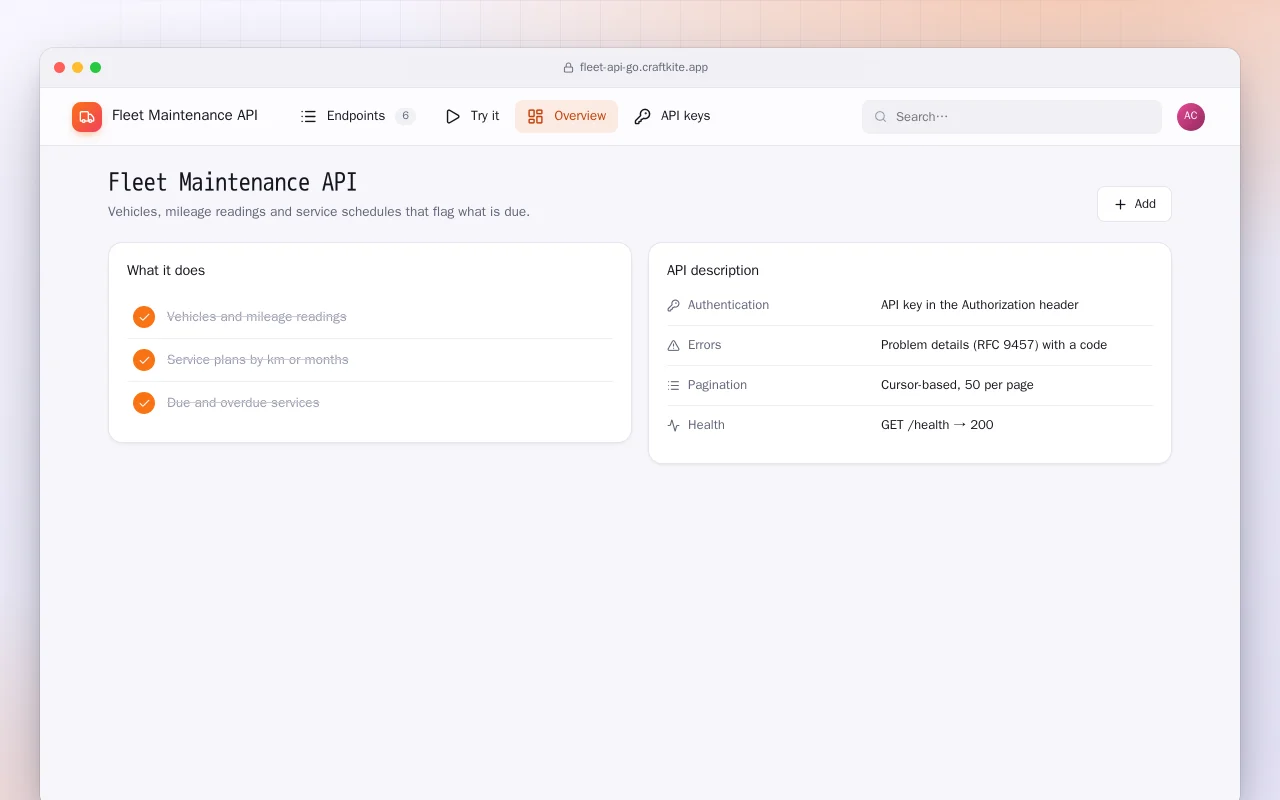Image resolution: width=1280 pixels, height=800 pixels.
Task: Click the Fleet Maintenance API page heading
Action: click(x=232, y=182)
